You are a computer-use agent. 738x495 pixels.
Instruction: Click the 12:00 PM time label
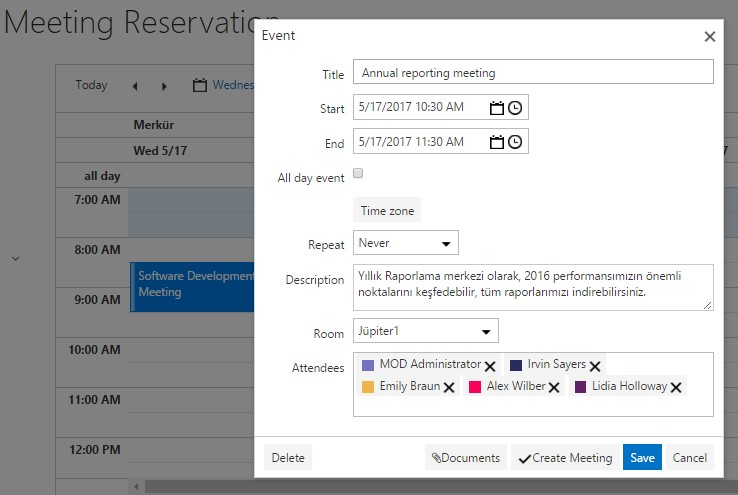pyautogui.click(x=95, y=449)
